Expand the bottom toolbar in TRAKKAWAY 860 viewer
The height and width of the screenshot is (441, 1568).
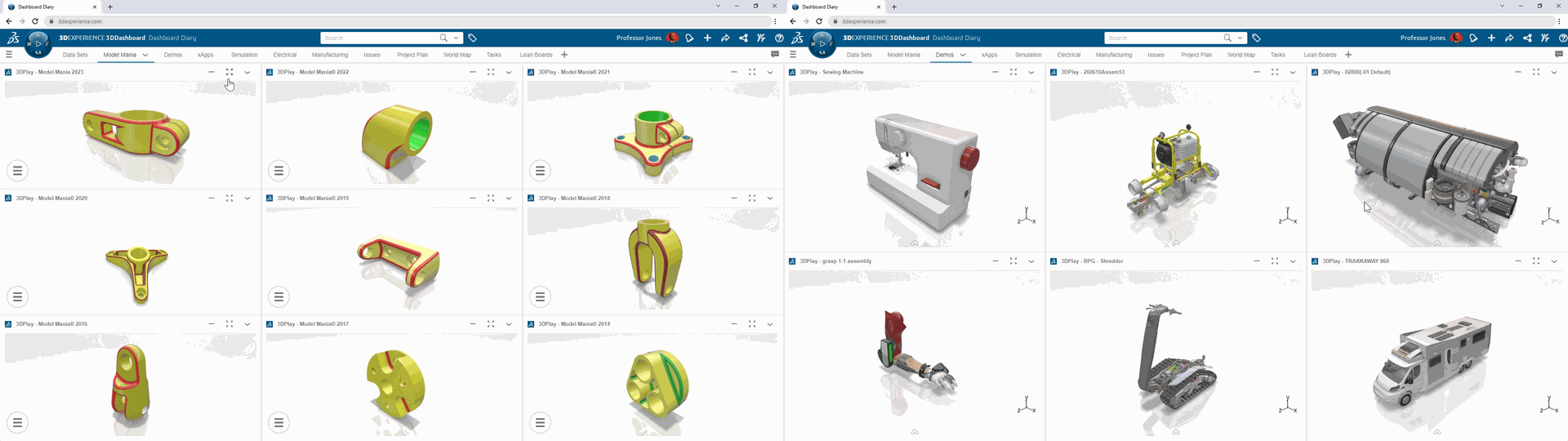click(1437, 431)
